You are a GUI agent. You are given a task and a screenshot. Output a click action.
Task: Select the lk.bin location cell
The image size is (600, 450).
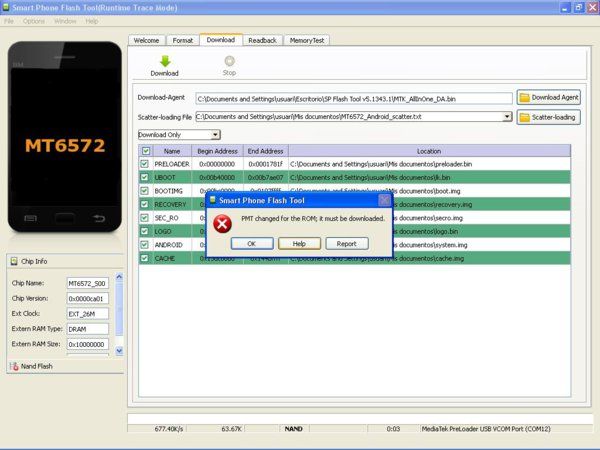coord(429,178)
